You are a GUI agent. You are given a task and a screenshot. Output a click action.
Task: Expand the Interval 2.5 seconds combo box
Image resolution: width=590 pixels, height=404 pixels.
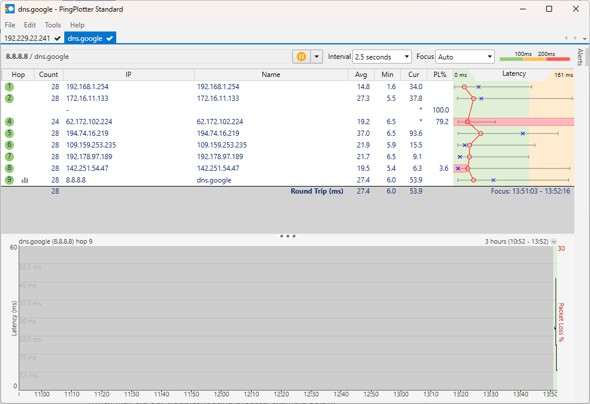pyautogui.click(x=382, y=57)
